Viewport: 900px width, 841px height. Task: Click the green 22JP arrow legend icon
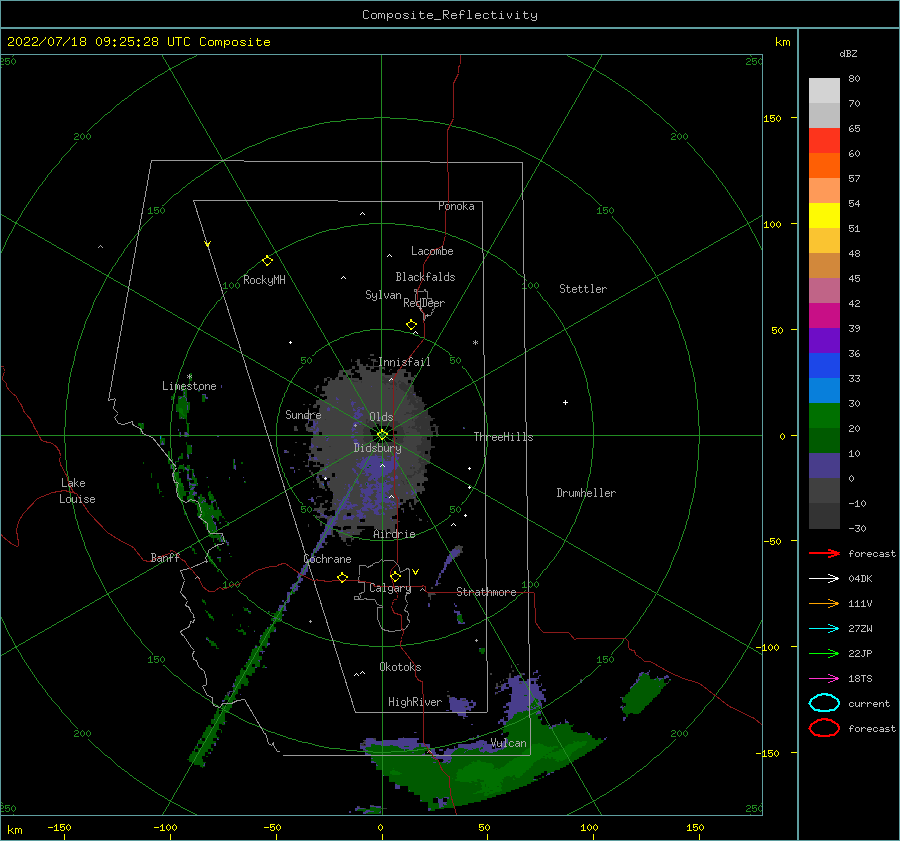824,653
